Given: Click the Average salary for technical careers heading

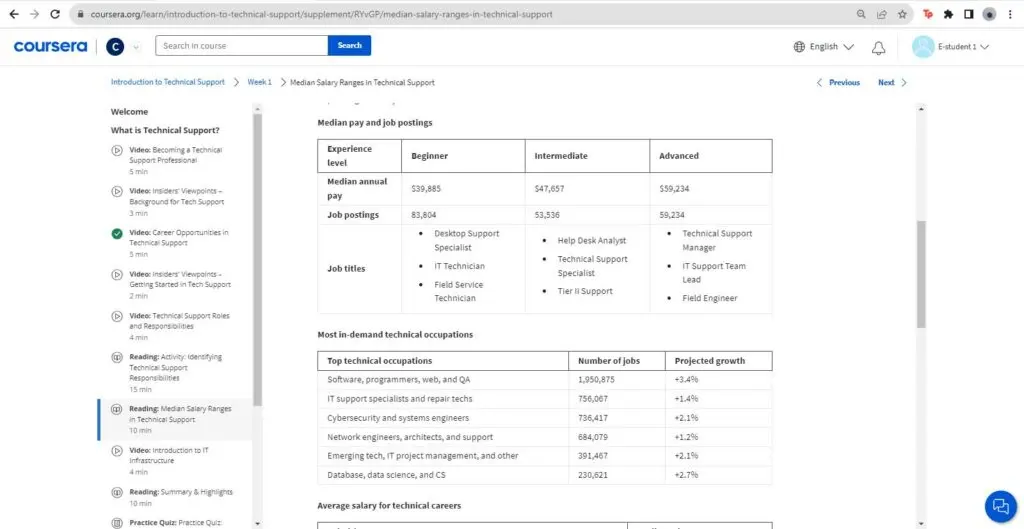Looking at the screenshot, I should click(x=389, y=505).
